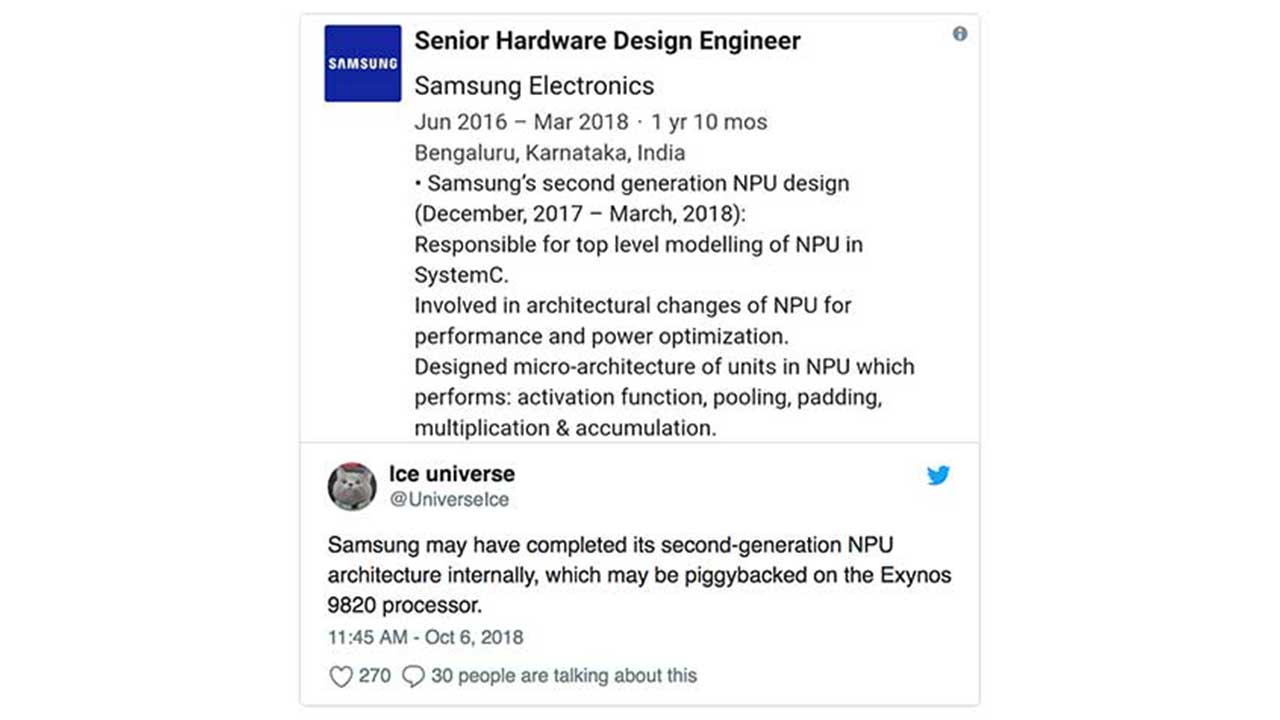Click the @UniverseIce handle
The image size is (1280, 720).
click(x=449, y=499)
